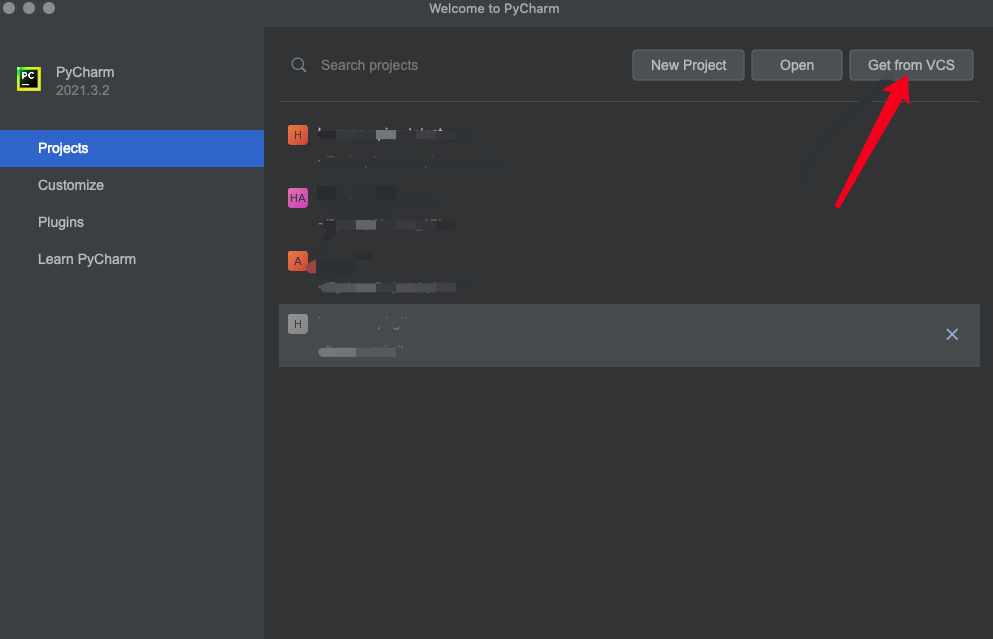Click the search magnifier icon
993x639 pixels.
(298, 64)
